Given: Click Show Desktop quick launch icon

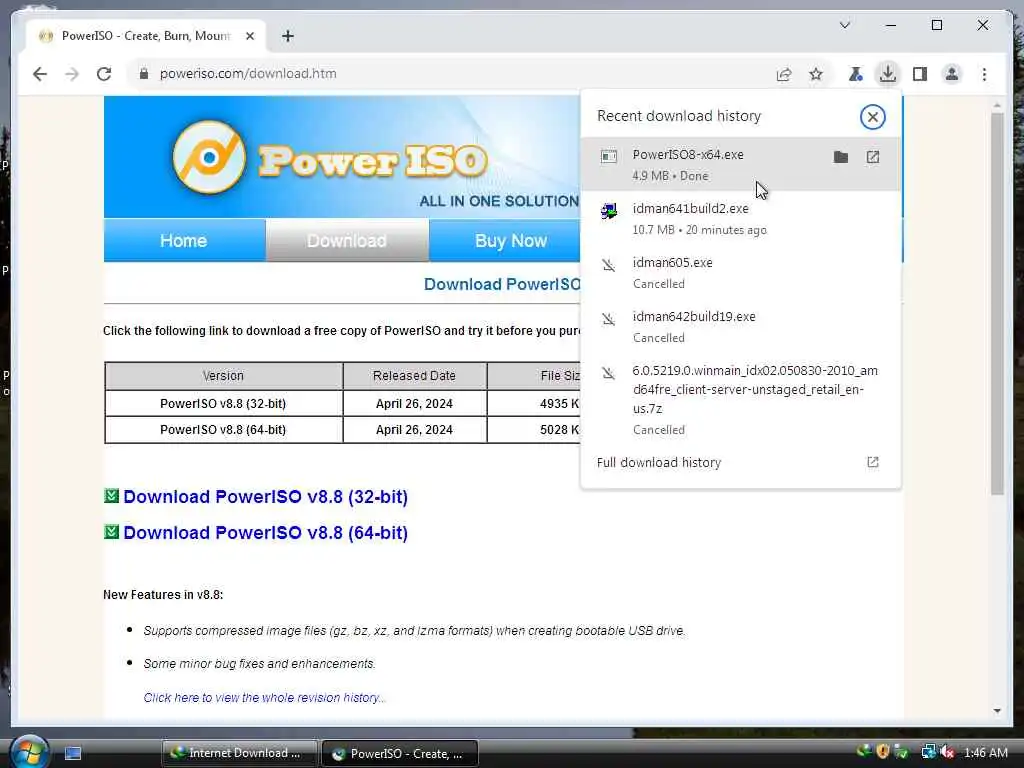Looking at the screenshot, I should [73, 753].
